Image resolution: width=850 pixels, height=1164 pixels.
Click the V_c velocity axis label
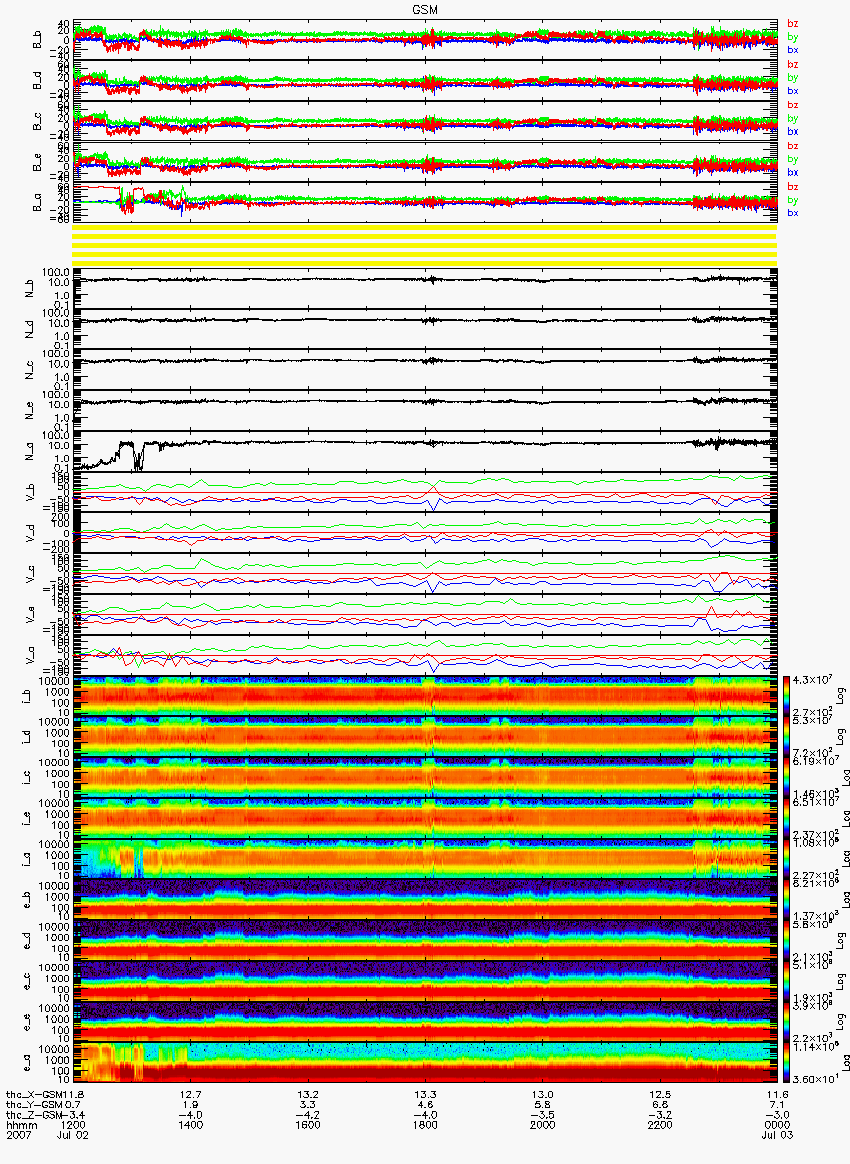tap(30, 573)
